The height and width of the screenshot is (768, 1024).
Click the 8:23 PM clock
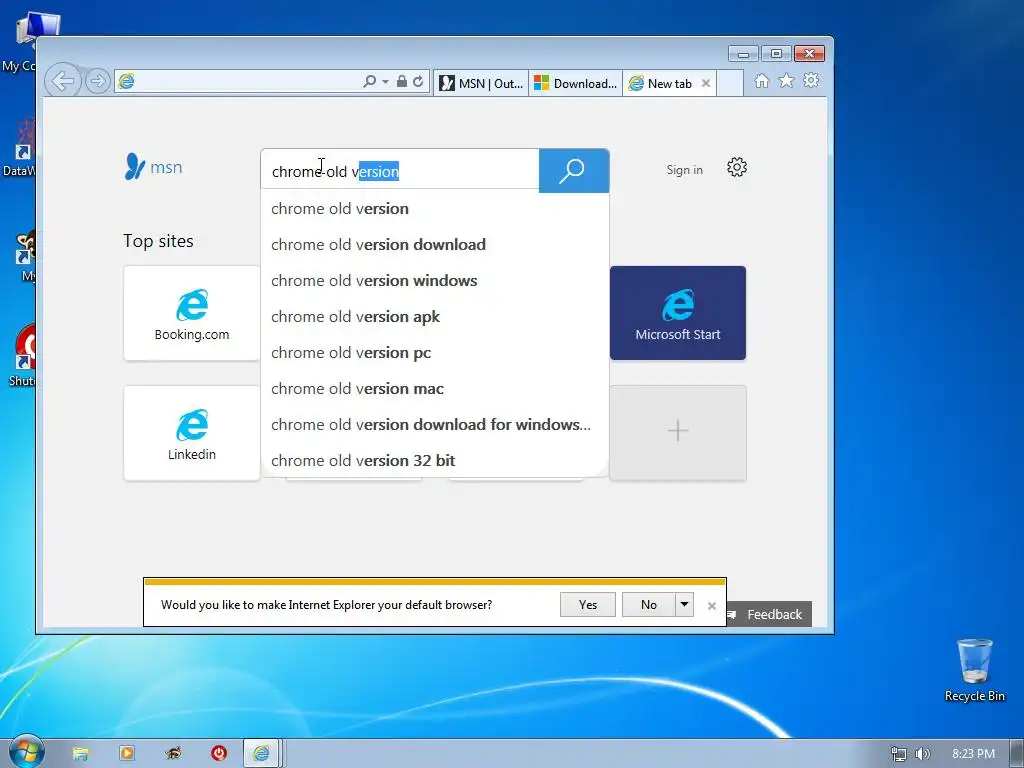973,754
